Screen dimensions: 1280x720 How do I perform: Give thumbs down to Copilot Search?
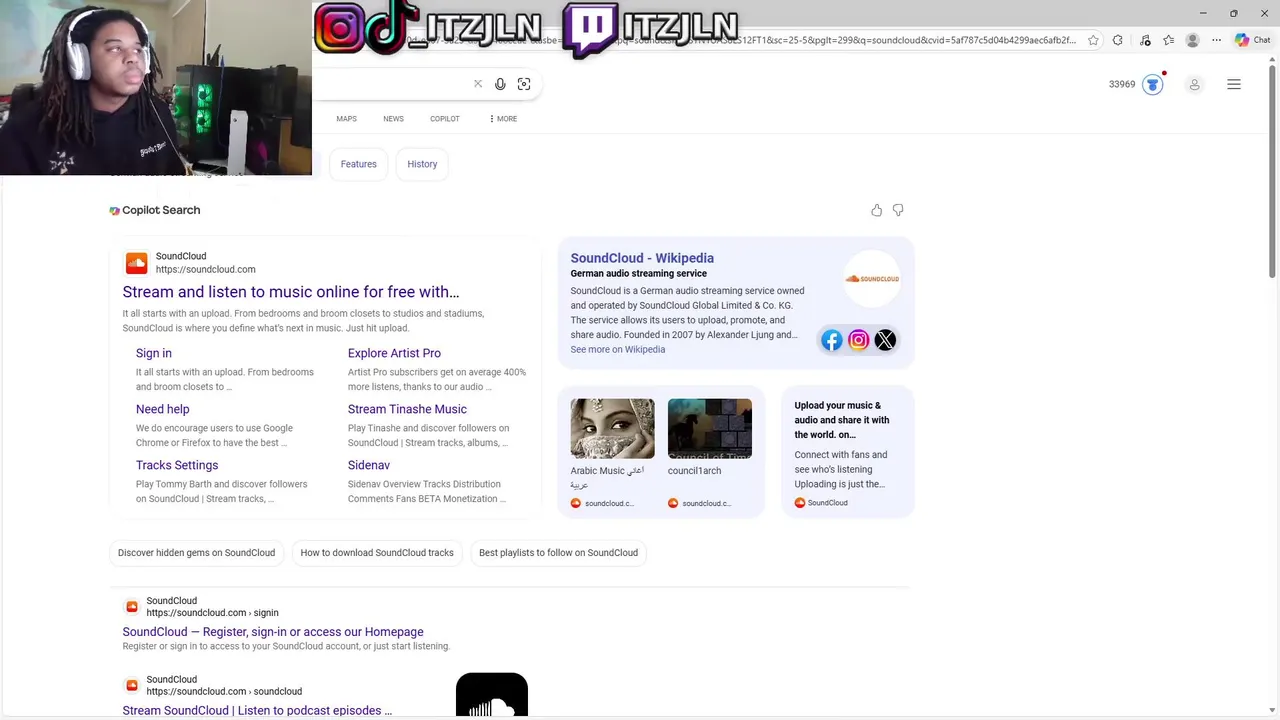pos(898,210)
